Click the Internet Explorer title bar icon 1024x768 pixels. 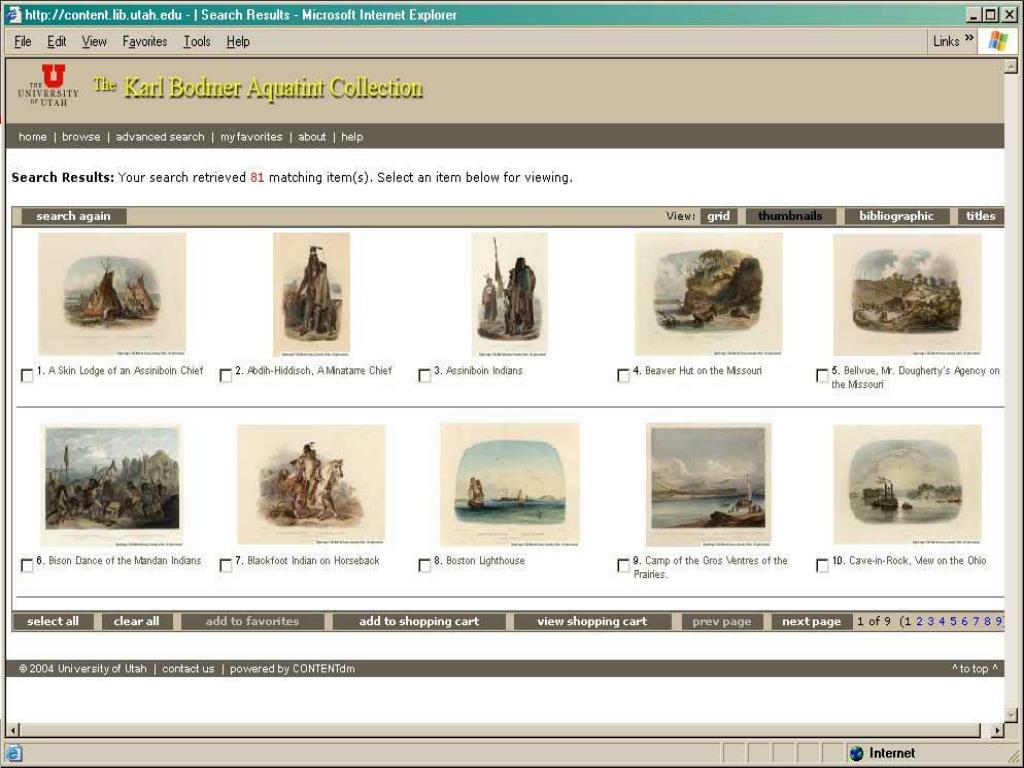[13, 14]
